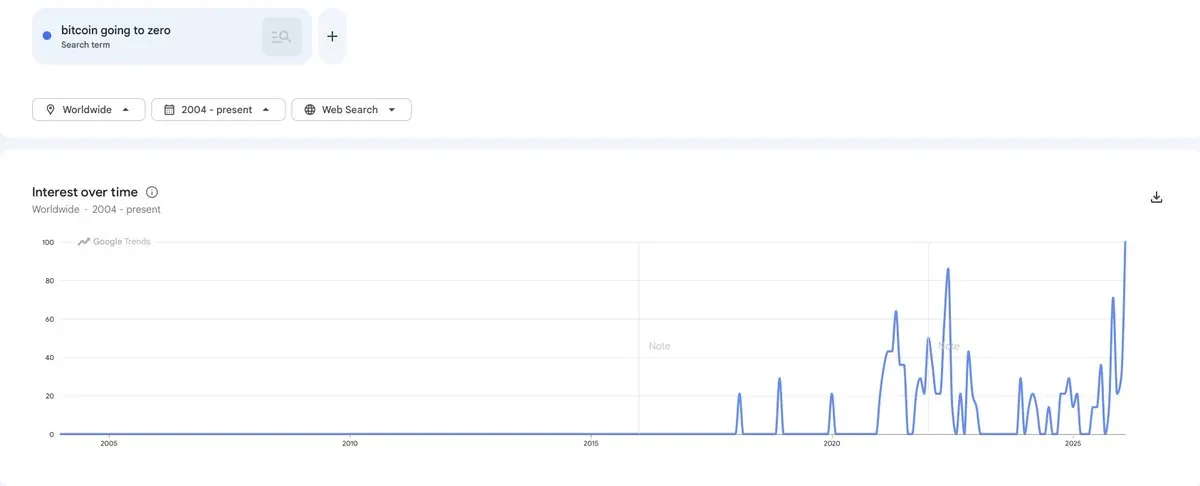Click the Interest over time heading
This screenshot has height=486, width=1200.
click(x=85, y=192)
